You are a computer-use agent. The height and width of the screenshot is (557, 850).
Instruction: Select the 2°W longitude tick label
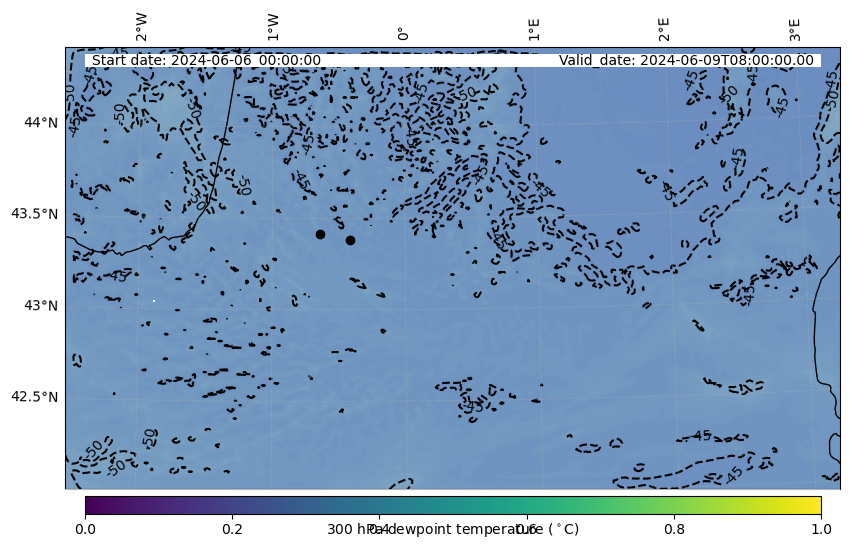(x=142, y=27)
